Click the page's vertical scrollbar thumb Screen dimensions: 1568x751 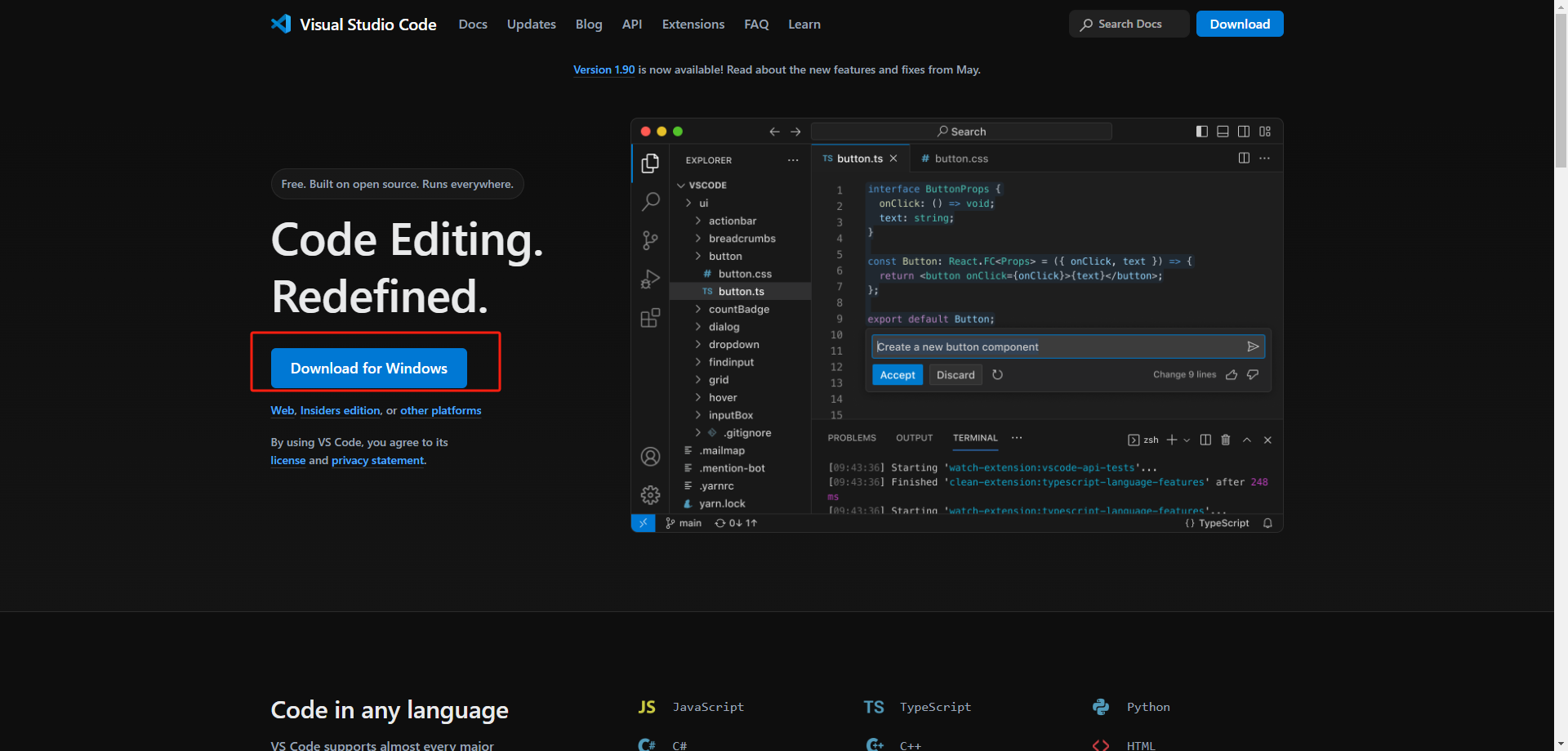click(x=1561, y=90)
